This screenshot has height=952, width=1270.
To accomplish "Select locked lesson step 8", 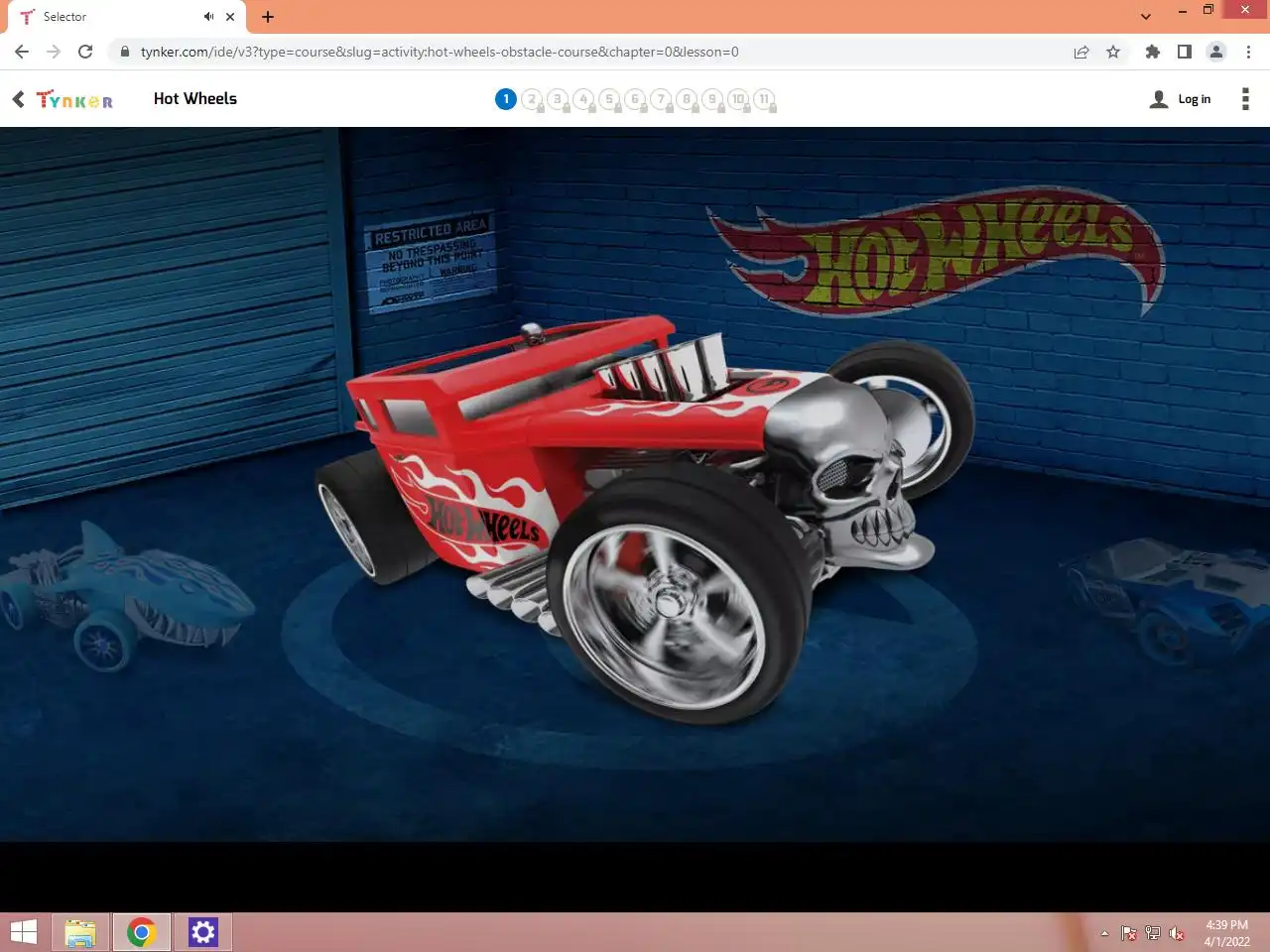I will (687, 99).
